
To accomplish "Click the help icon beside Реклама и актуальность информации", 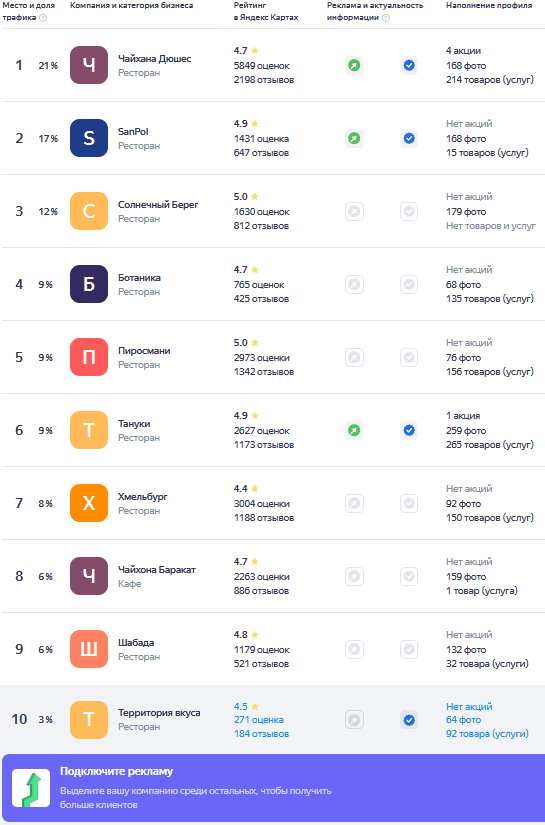I will pyautogui.click(x=386, y=18).
